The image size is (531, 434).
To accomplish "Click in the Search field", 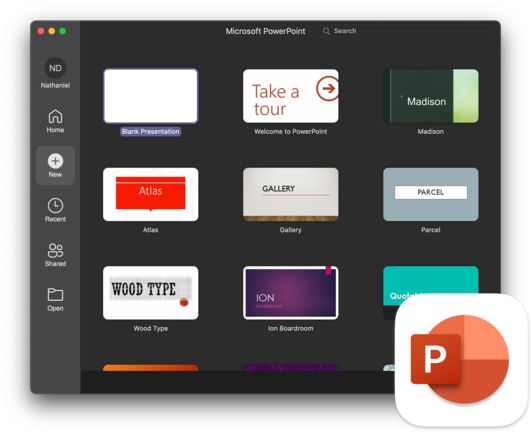I will pyautogui.click(x=407, y=31).
